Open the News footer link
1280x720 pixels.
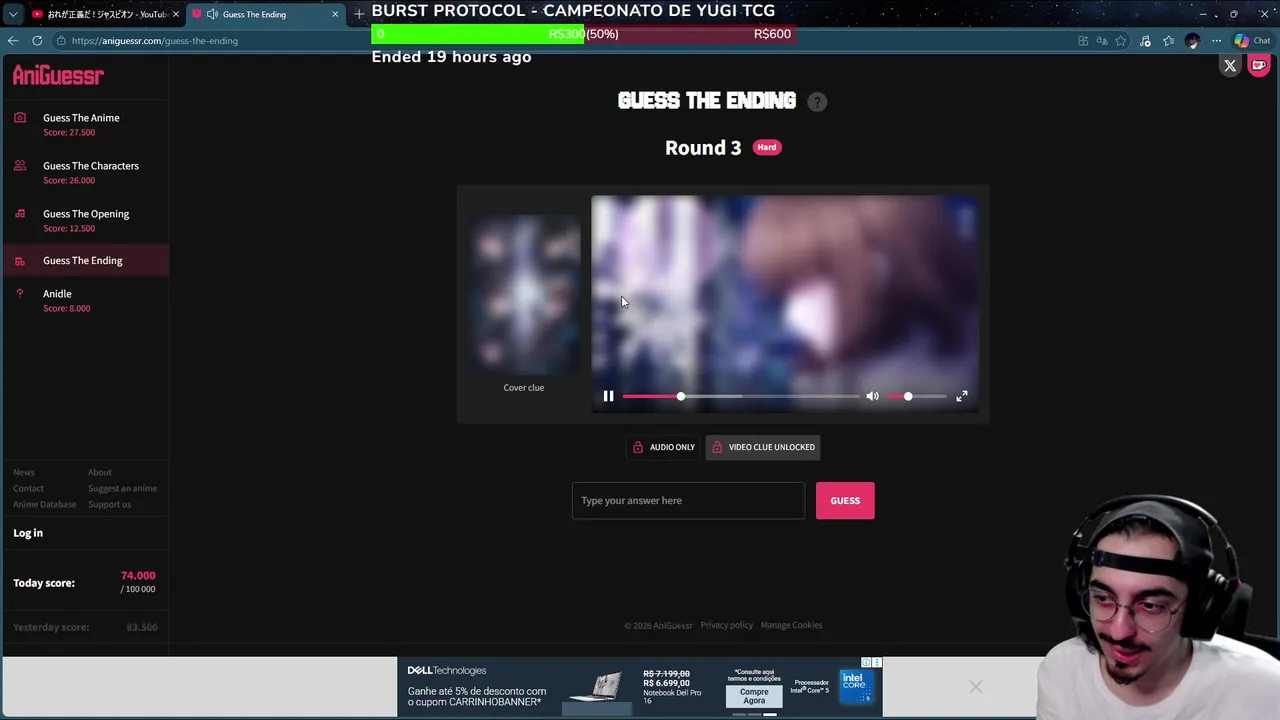24,473
